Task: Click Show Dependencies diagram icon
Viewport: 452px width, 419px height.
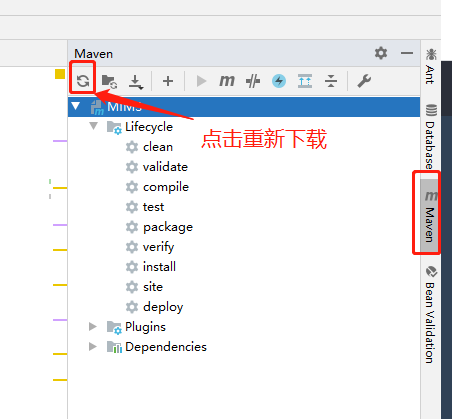Action: pyautogui.click(x=305, y=81)
